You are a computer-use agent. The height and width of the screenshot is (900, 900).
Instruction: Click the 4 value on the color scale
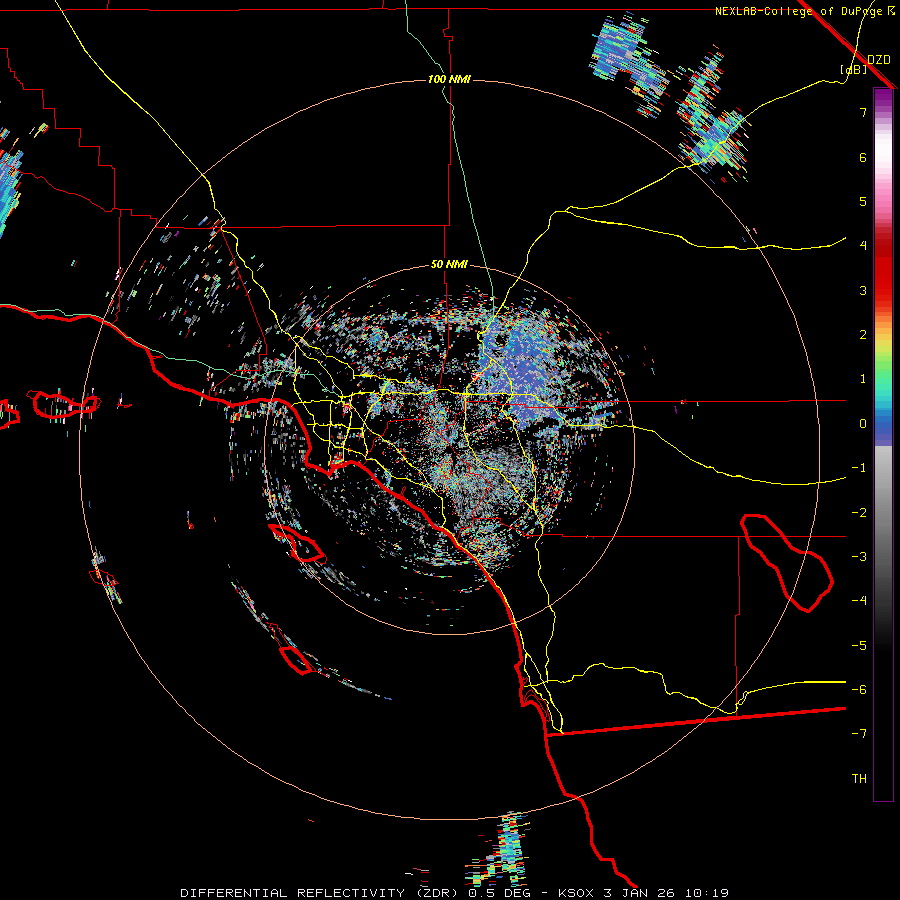(x=863, y=246)
